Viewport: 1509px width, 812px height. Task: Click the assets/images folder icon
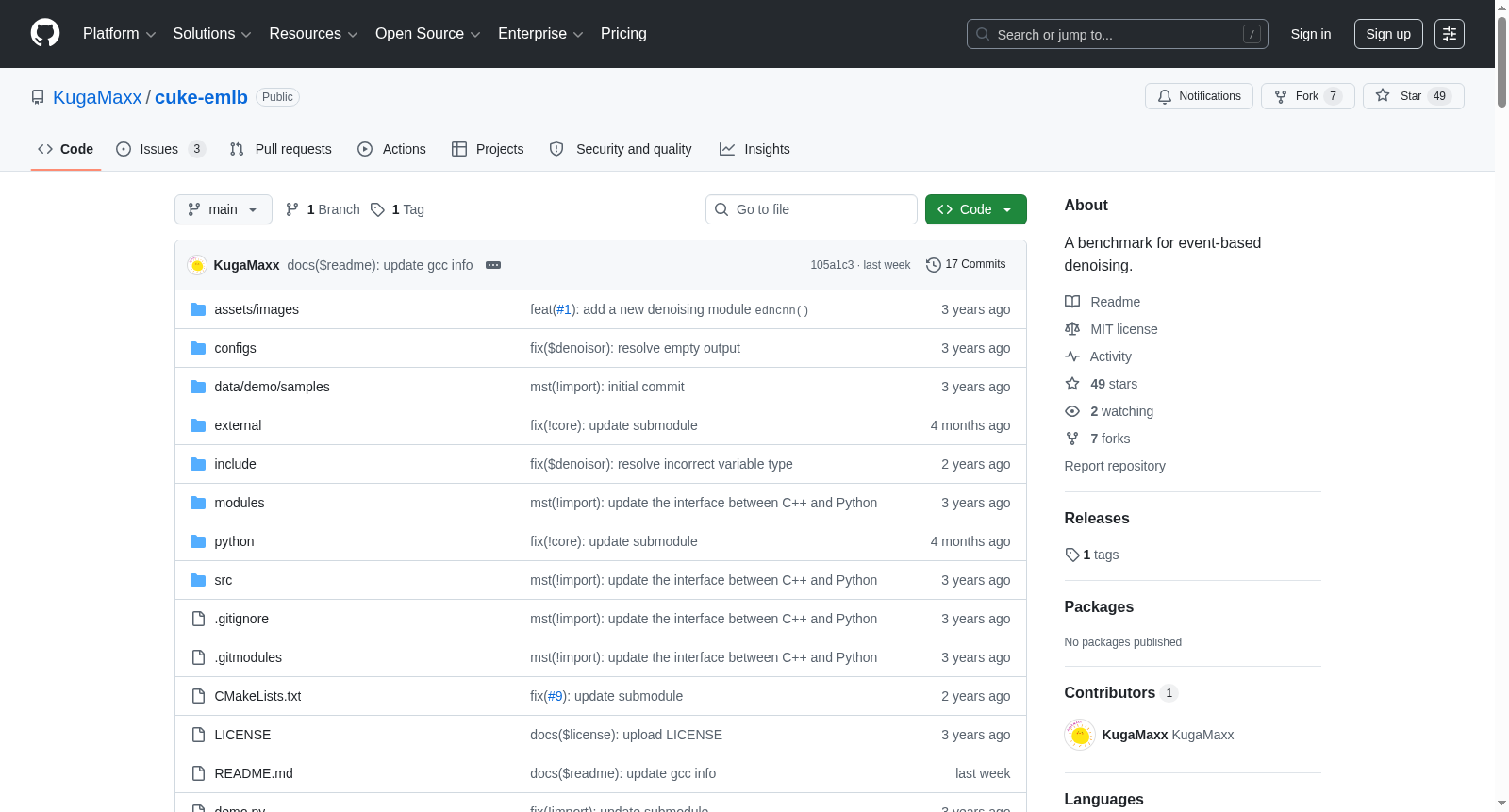pos(198,309)
